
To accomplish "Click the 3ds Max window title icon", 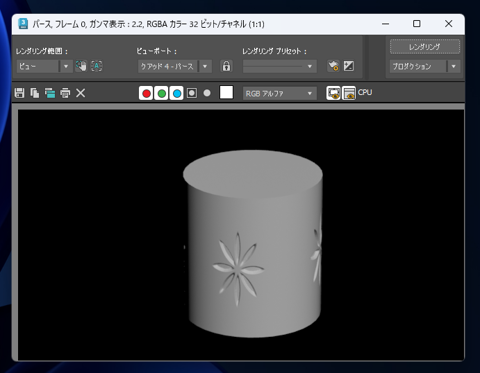I will coord(23,24).
